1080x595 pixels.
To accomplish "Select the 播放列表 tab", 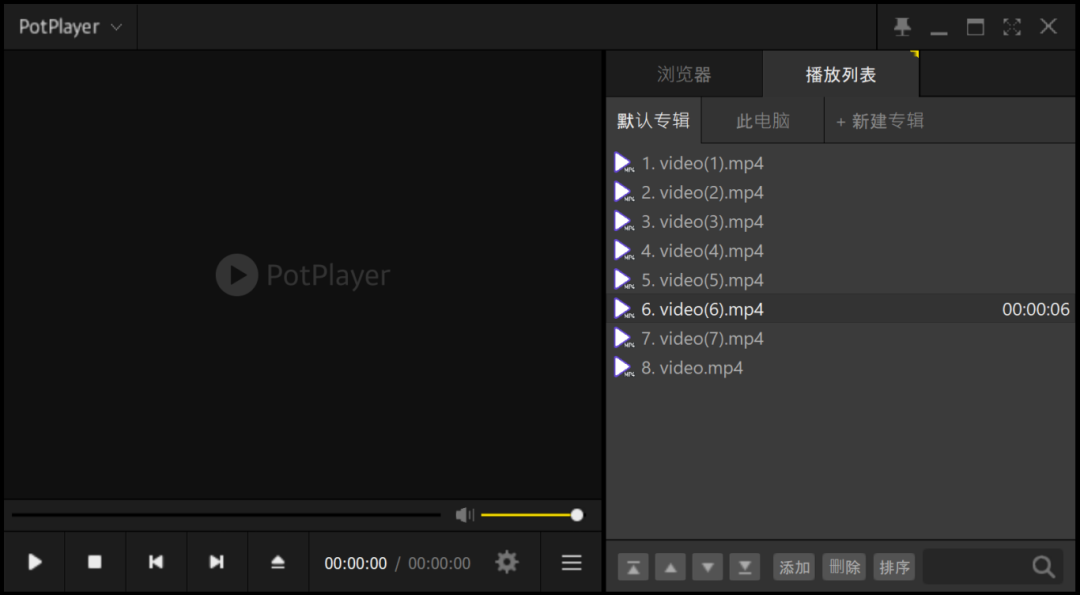I will pyautogui.click(x=841, y=74).
